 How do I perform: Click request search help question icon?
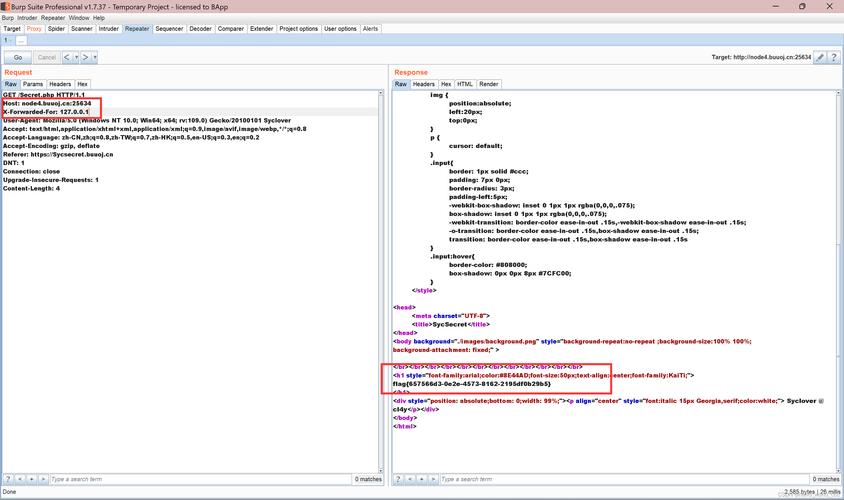pyautogui.click(x=8, y=479)
